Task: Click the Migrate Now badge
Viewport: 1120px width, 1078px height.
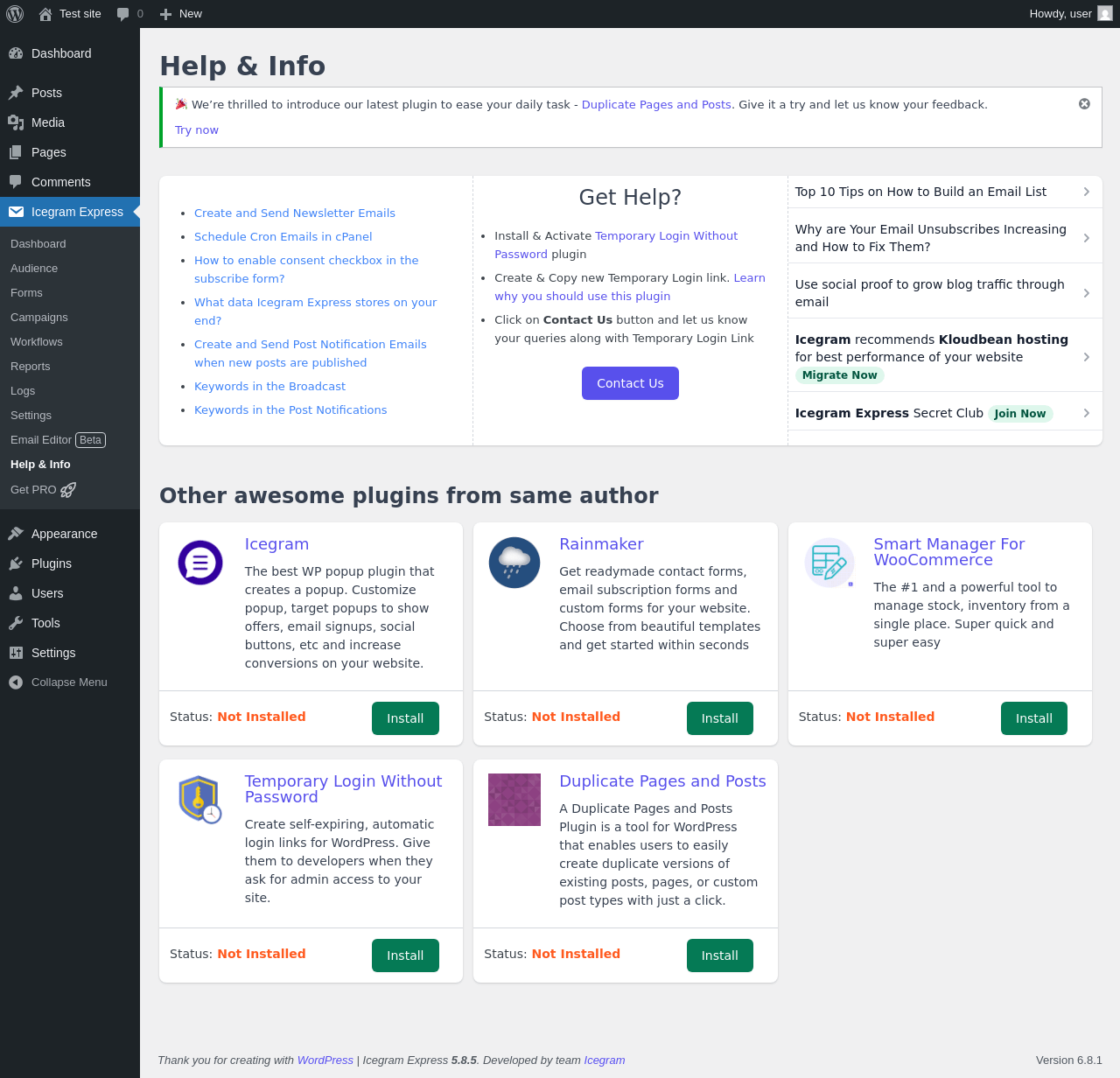Action: pyautogui.click(x=840, y=375)
